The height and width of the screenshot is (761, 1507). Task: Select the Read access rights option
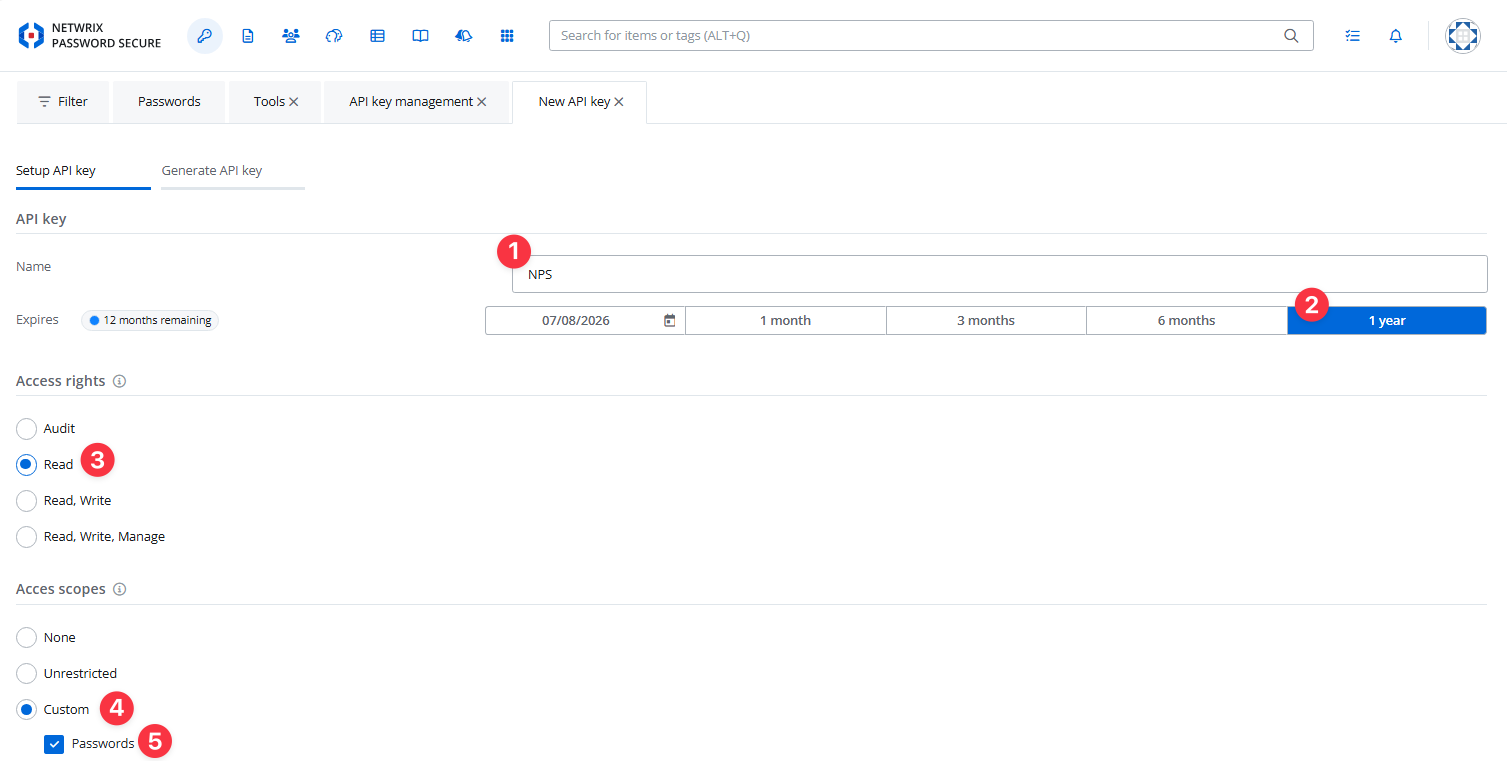[x=26, y=464]
